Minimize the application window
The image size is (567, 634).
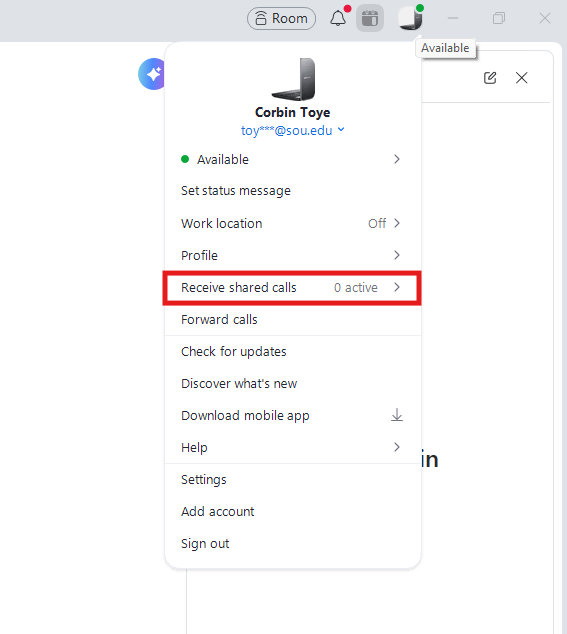click(x=453, y=18)
